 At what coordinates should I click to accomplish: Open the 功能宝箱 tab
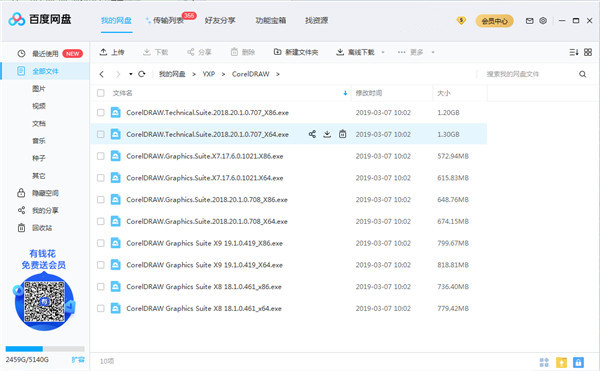click(x=271, y=20)
